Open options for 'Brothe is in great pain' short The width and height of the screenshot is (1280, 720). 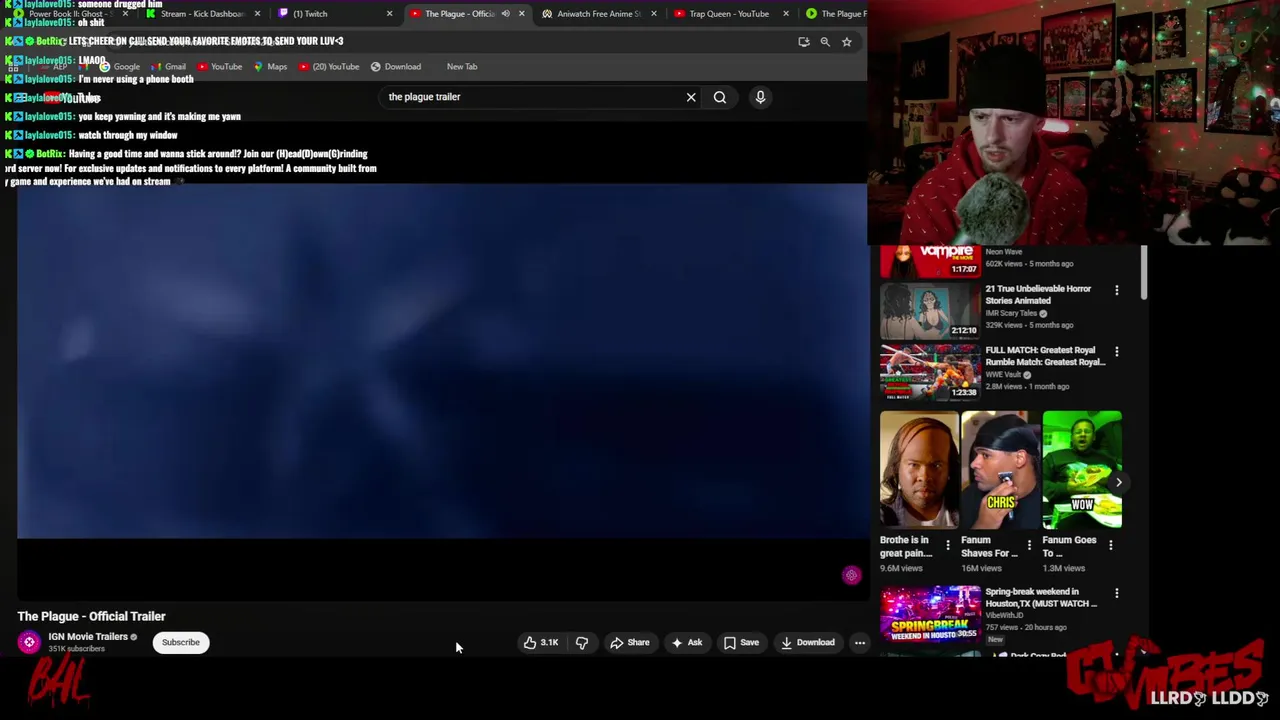pos(948,545)
